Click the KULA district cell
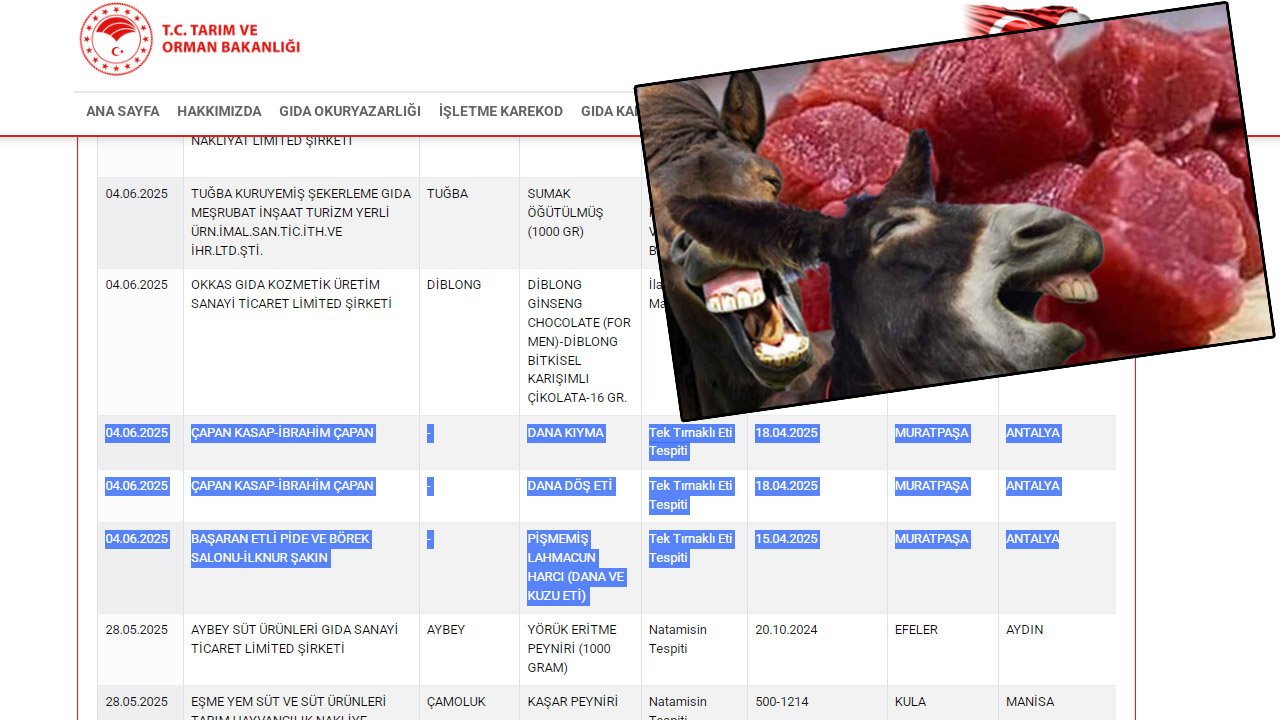 click(x=942, y=703)
